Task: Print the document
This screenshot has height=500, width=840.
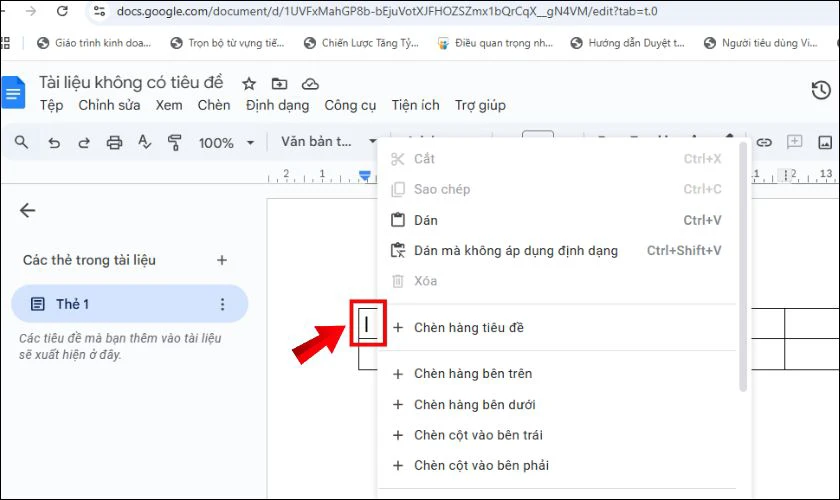Action: pos(114,143)
